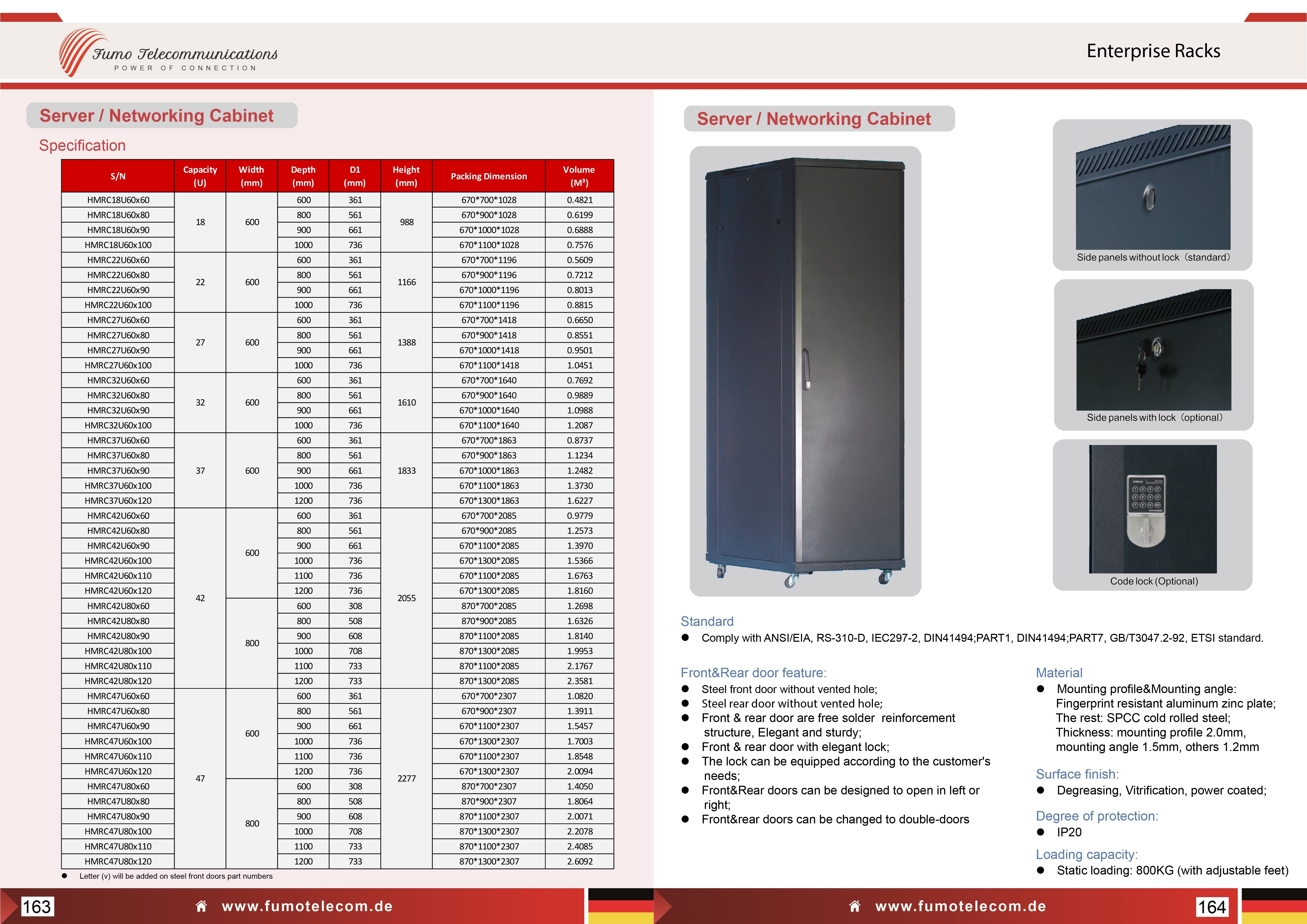Open the side panels with lock image

tap(1153, 349)
